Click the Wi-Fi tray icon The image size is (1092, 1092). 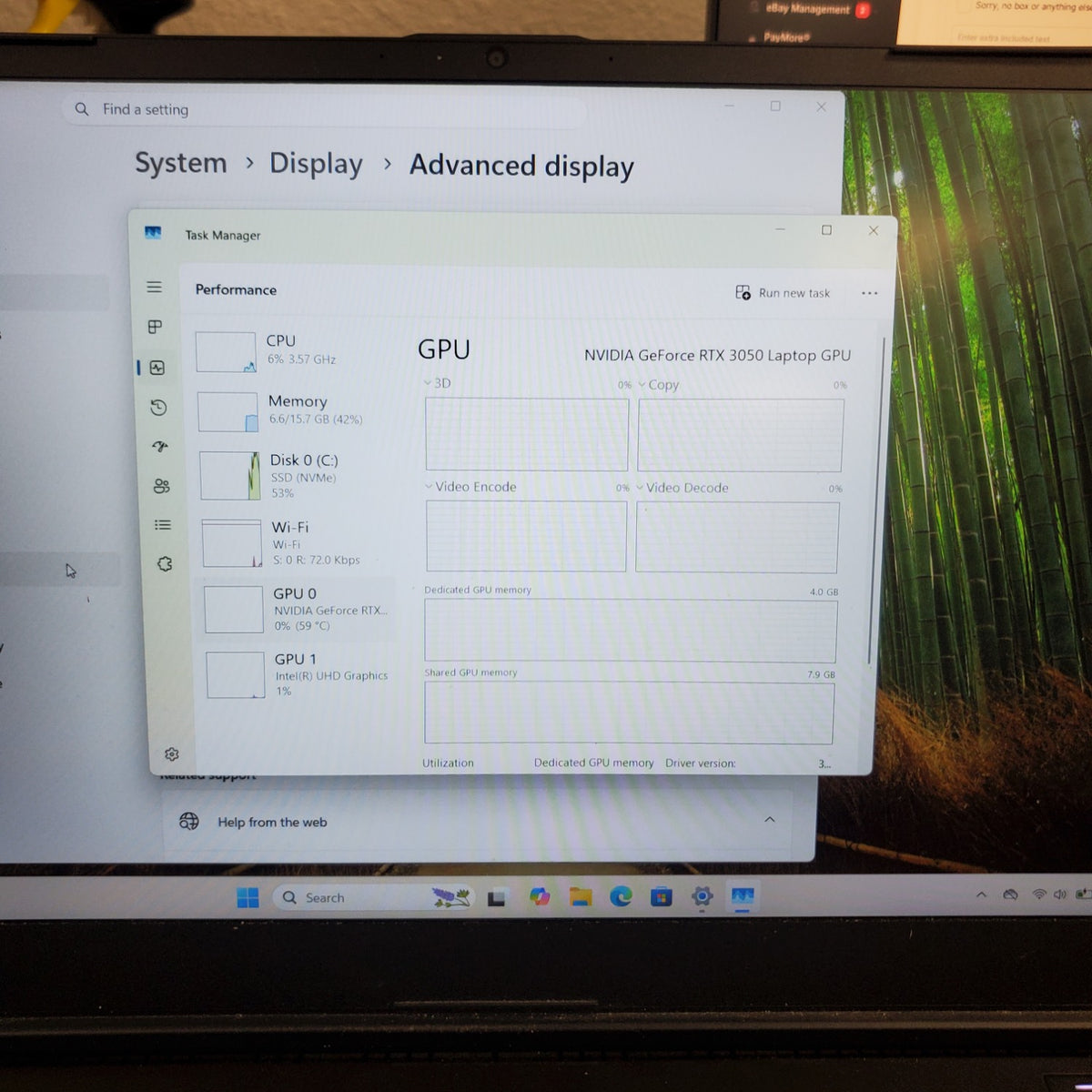(x=1039, y=895)
